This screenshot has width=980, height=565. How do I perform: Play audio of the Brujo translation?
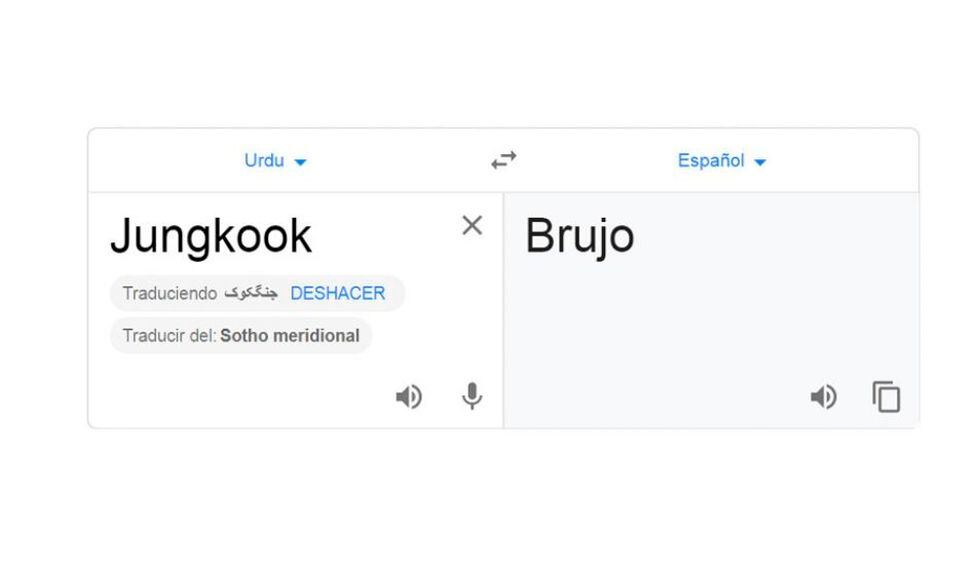click(823, 397)
